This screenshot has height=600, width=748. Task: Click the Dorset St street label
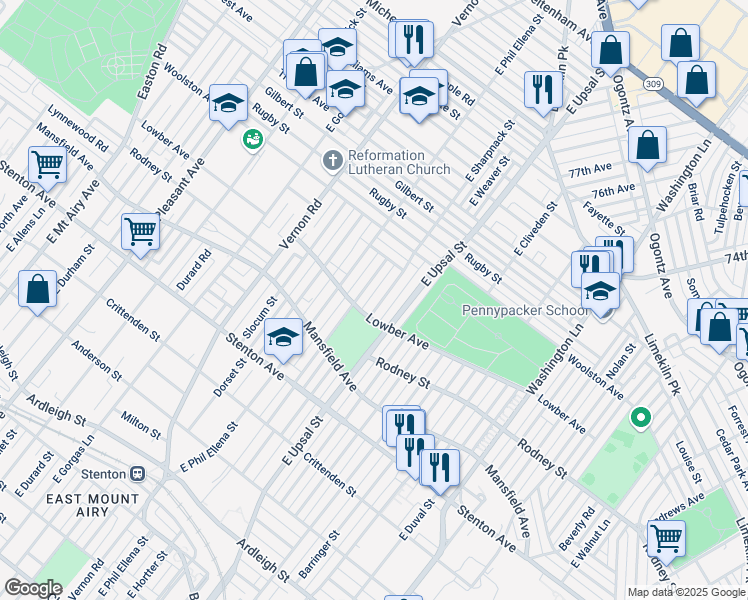tap(230, 378)
